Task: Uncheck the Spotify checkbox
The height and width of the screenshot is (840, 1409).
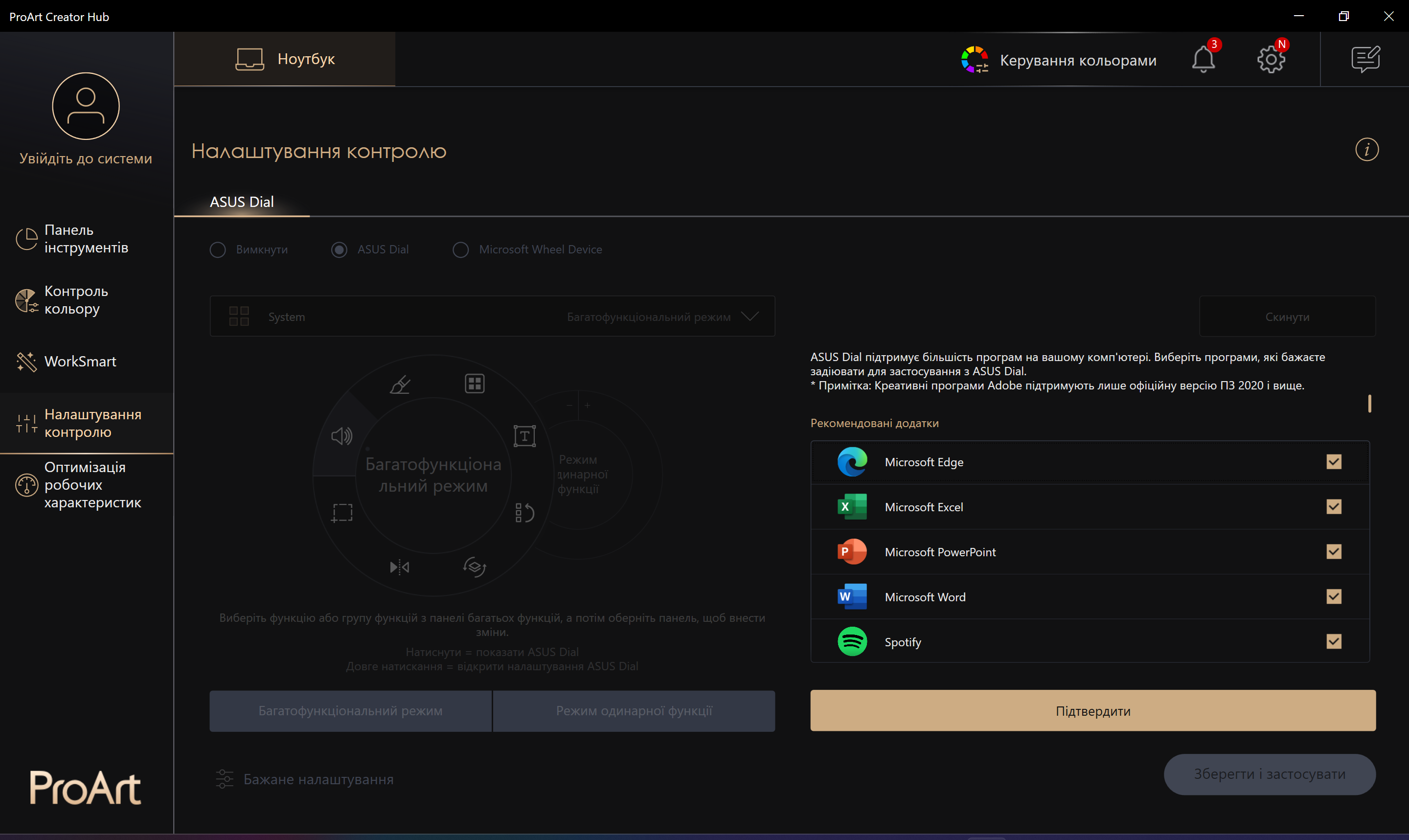Action: (x=1333, y=641)
